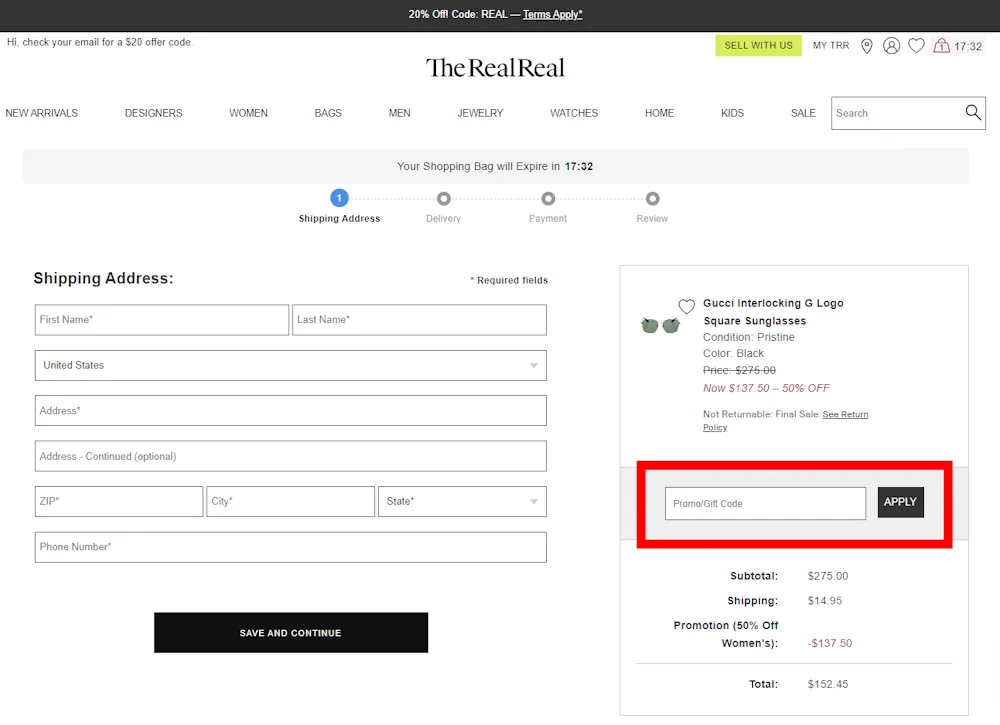The image size is (1000, 725).
Task: Focus the First Name field
Action: coord(162,319)
